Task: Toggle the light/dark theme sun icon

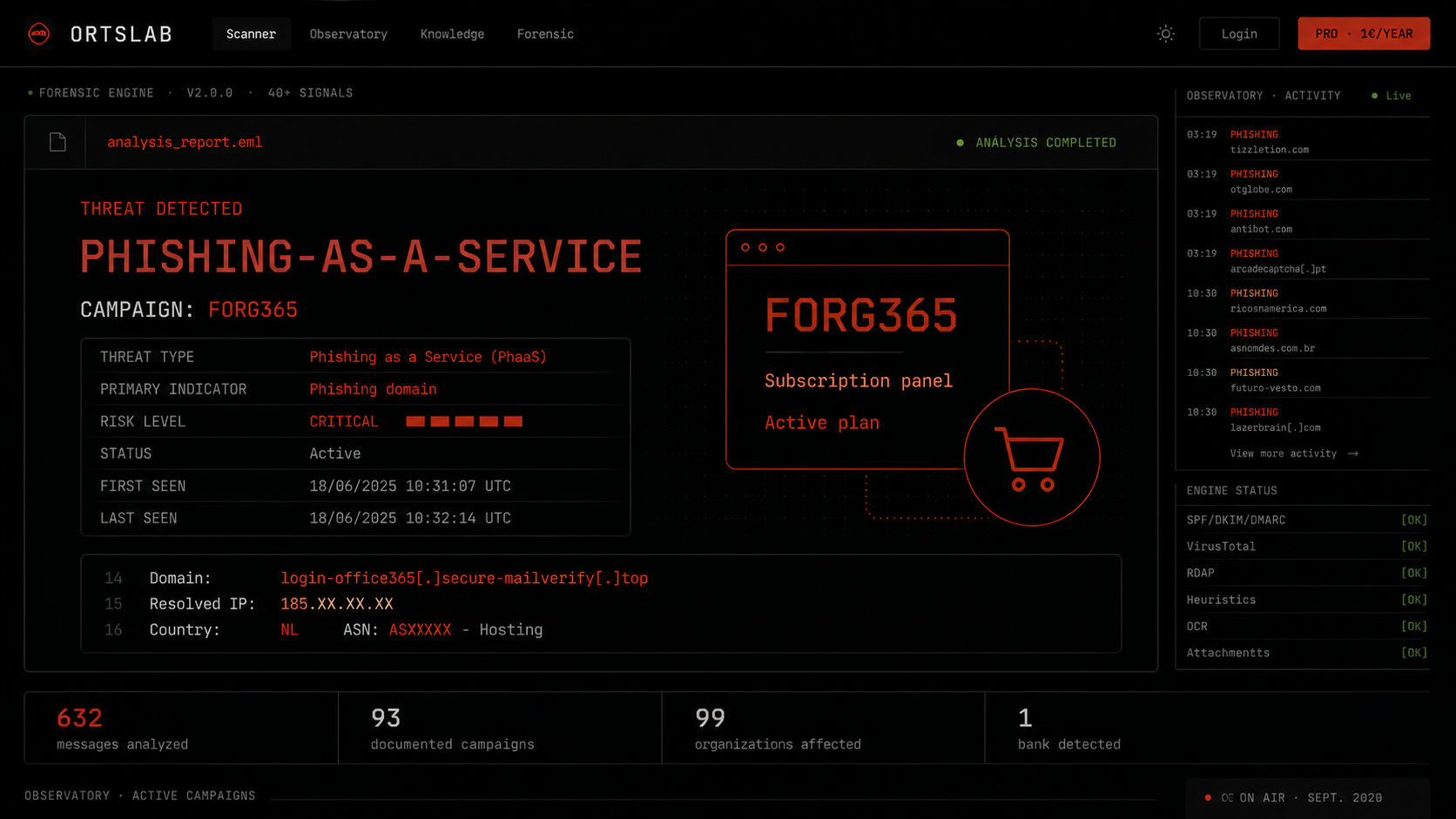Action: [1165, 34]
